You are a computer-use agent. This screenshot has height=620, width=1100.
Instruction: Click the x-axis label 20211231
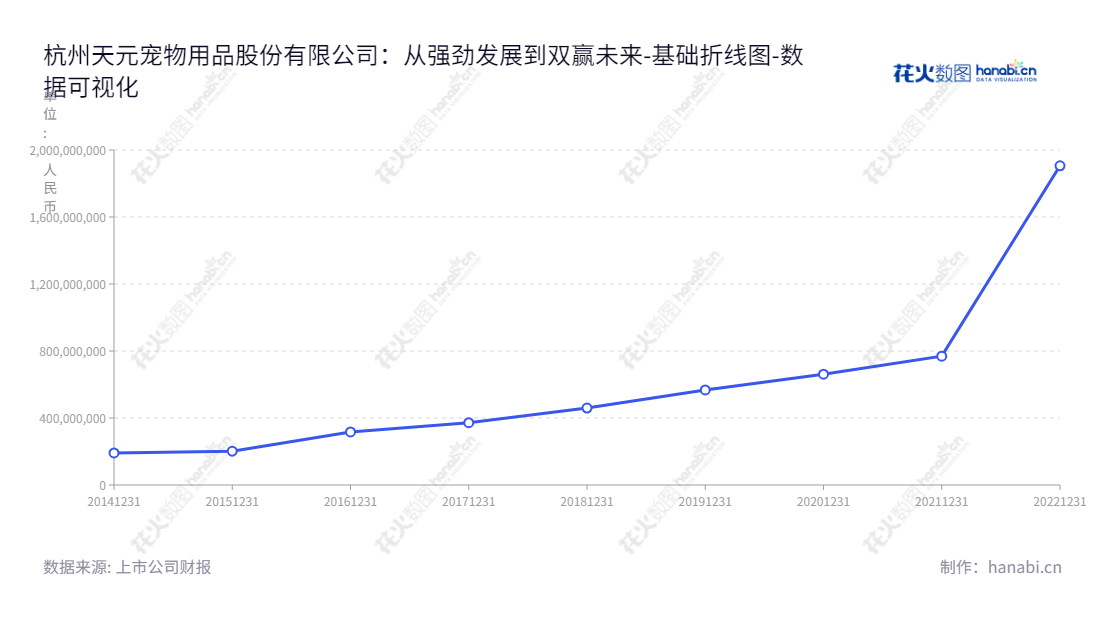(941, 502)
